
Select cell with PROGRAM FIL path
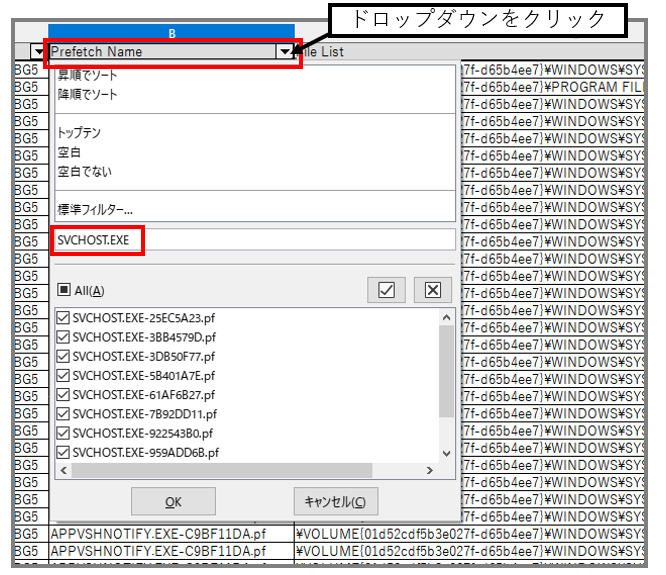(552, 87)
